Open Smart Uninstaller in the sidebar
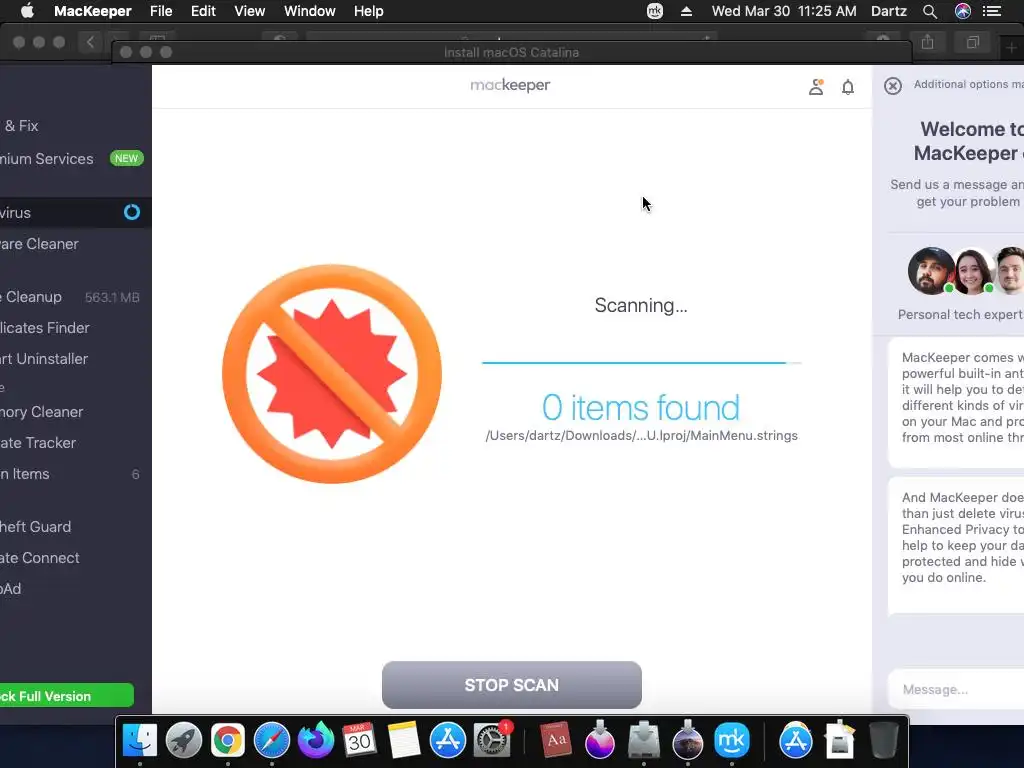The image size is (1024, 768). [76, 359]
